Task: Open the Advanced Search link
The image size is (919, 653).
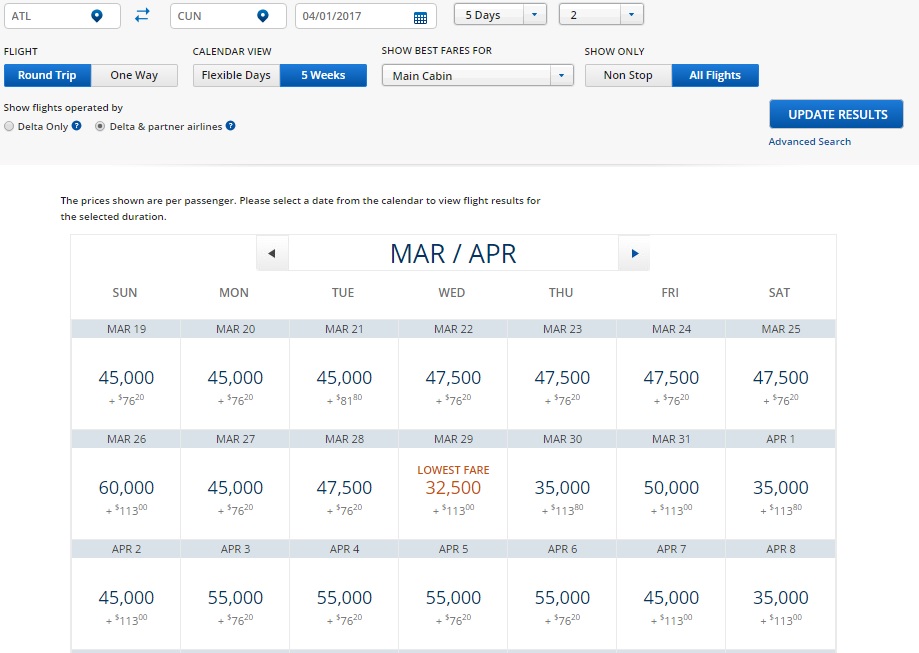Action: (x=809, y=141)
